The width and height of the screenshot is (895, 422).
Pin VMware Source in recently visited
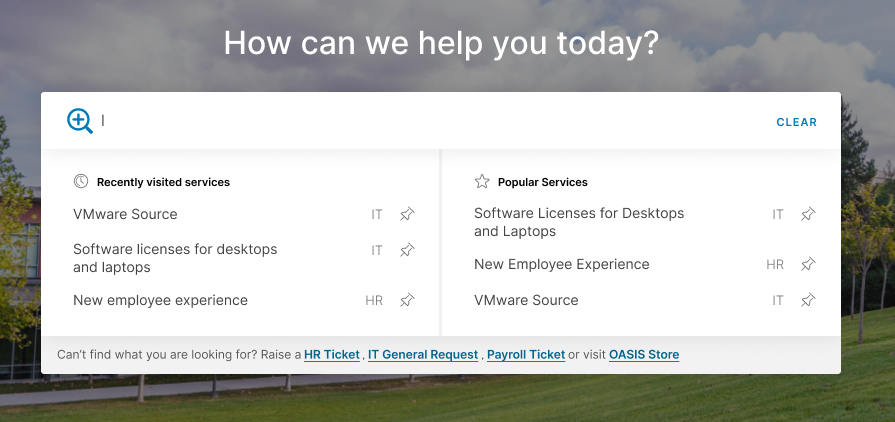[407, 214]
